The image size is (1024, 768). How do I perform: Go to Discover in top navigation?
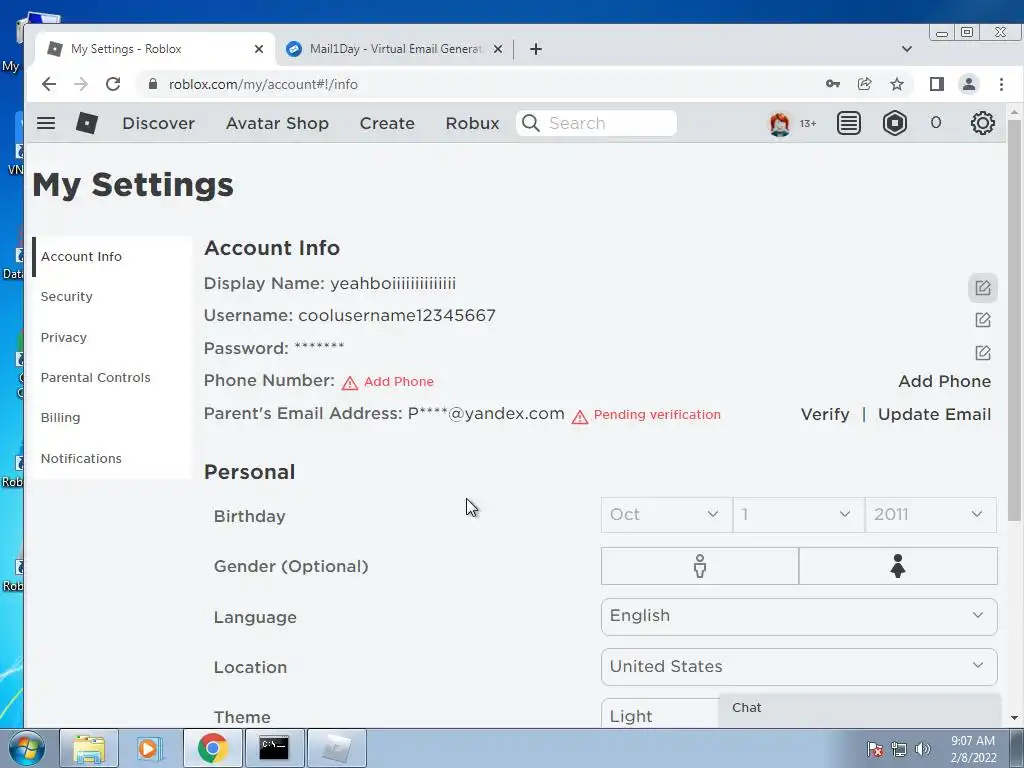(159, 123)
